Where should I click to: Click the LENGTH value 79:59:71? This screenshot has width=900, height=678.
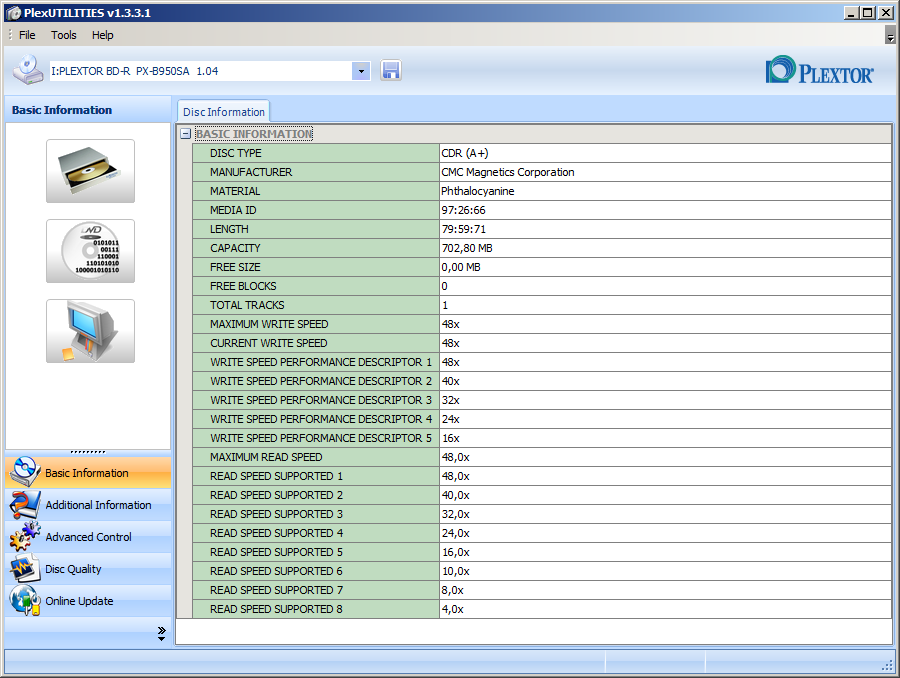coord(463,229)
